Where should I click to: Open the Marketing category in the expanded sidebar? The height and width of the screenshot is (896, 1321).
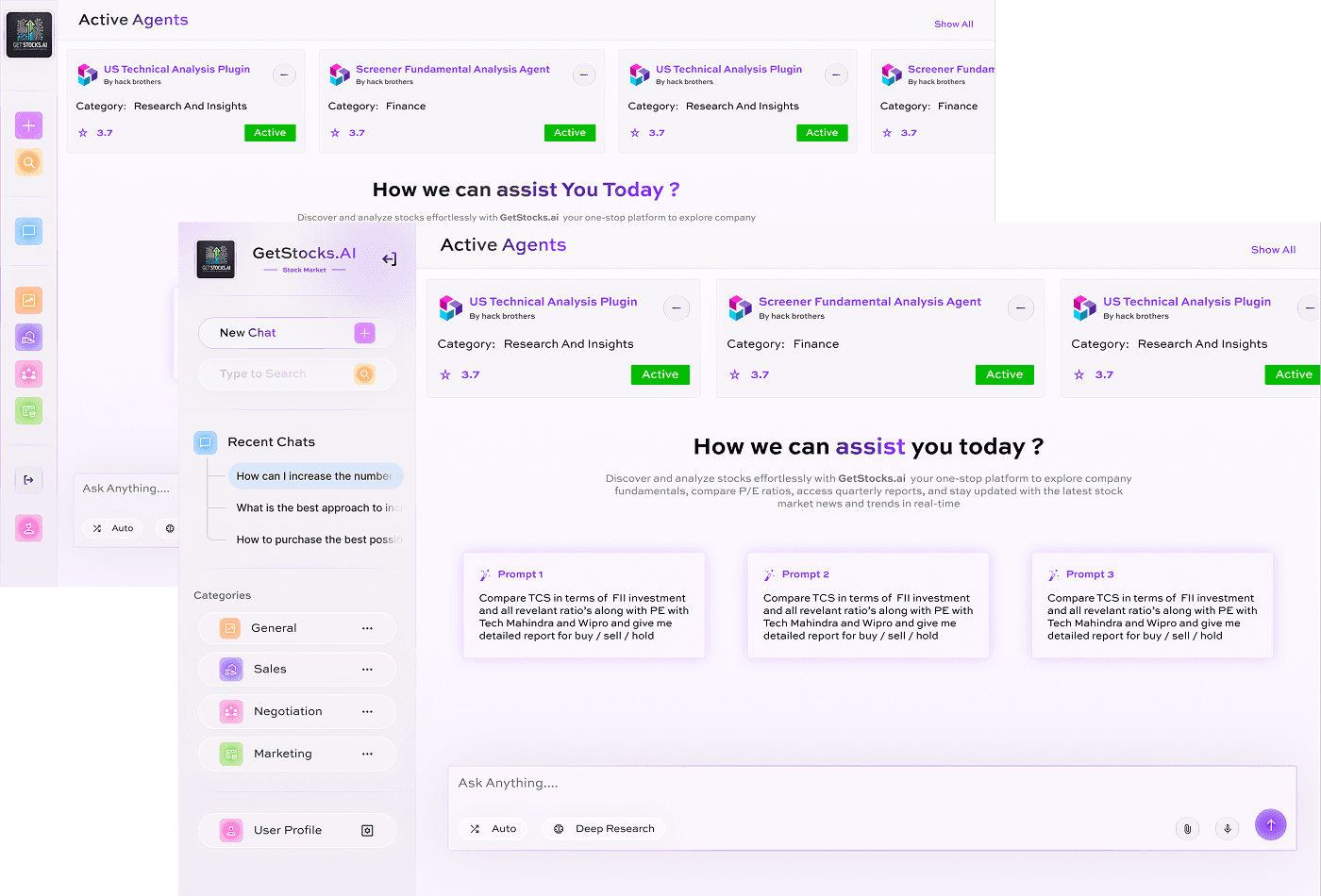tap(297, 754)
